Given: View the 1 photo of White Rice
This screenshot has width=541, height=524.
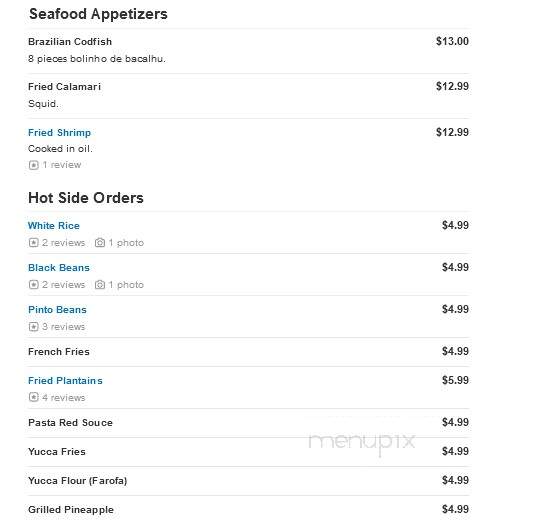Looking at the screenshot, I should click(x=126, y=243).
